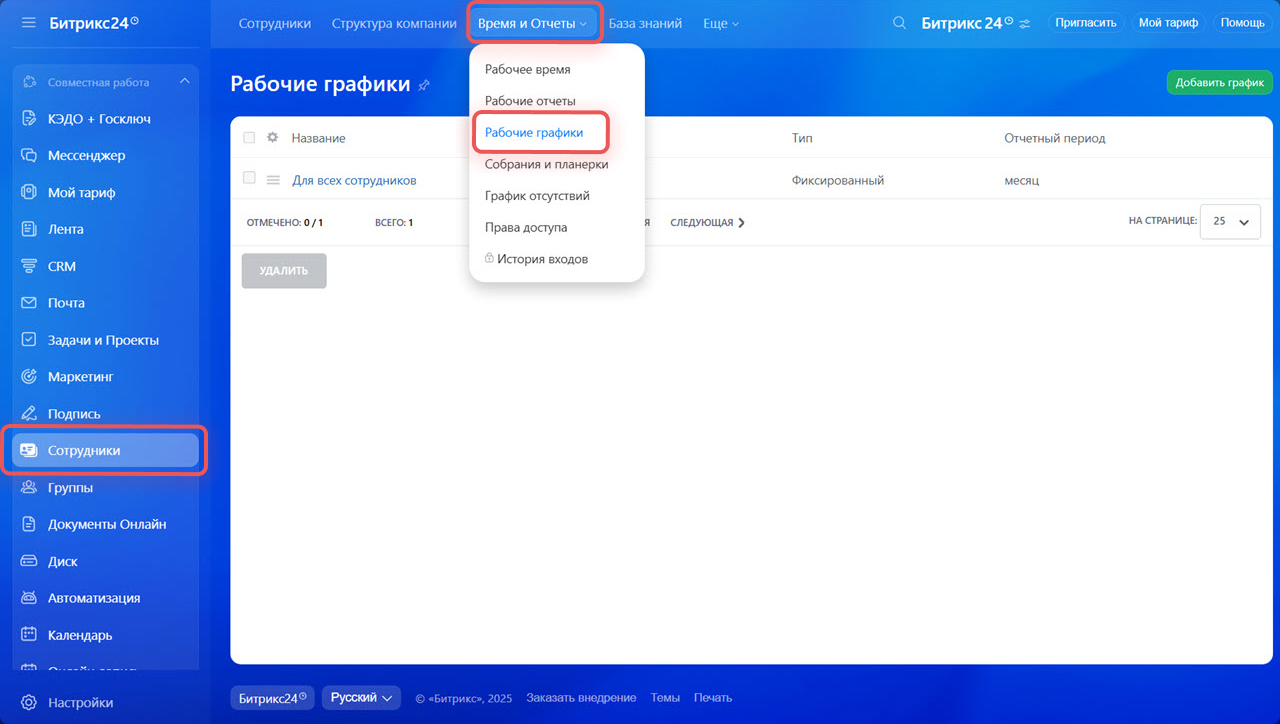
Task: Click the Фиксированный cell
Action: tap(838, 181)
